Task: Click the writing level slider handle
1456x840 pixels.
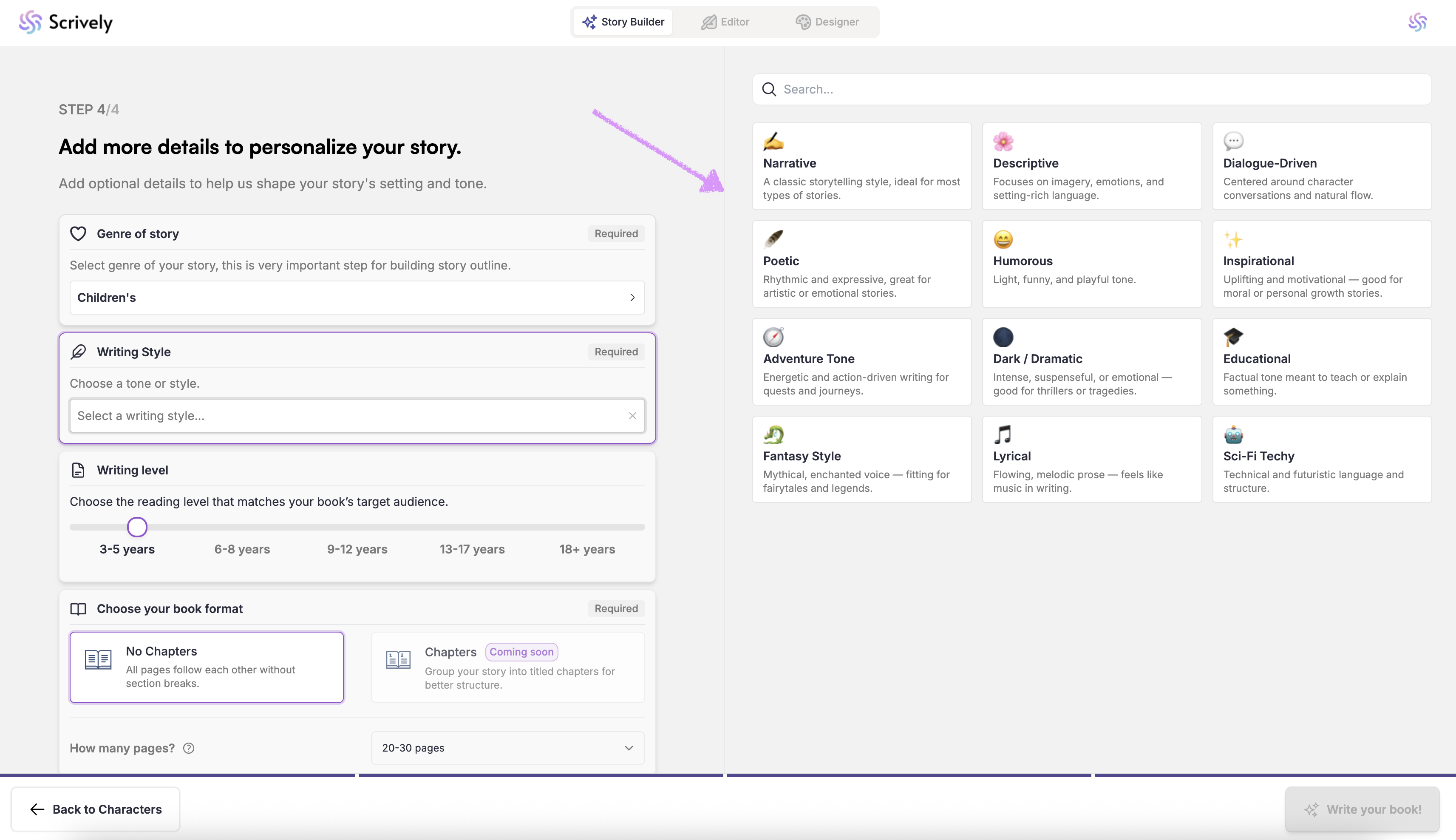Action: [137, 527]
